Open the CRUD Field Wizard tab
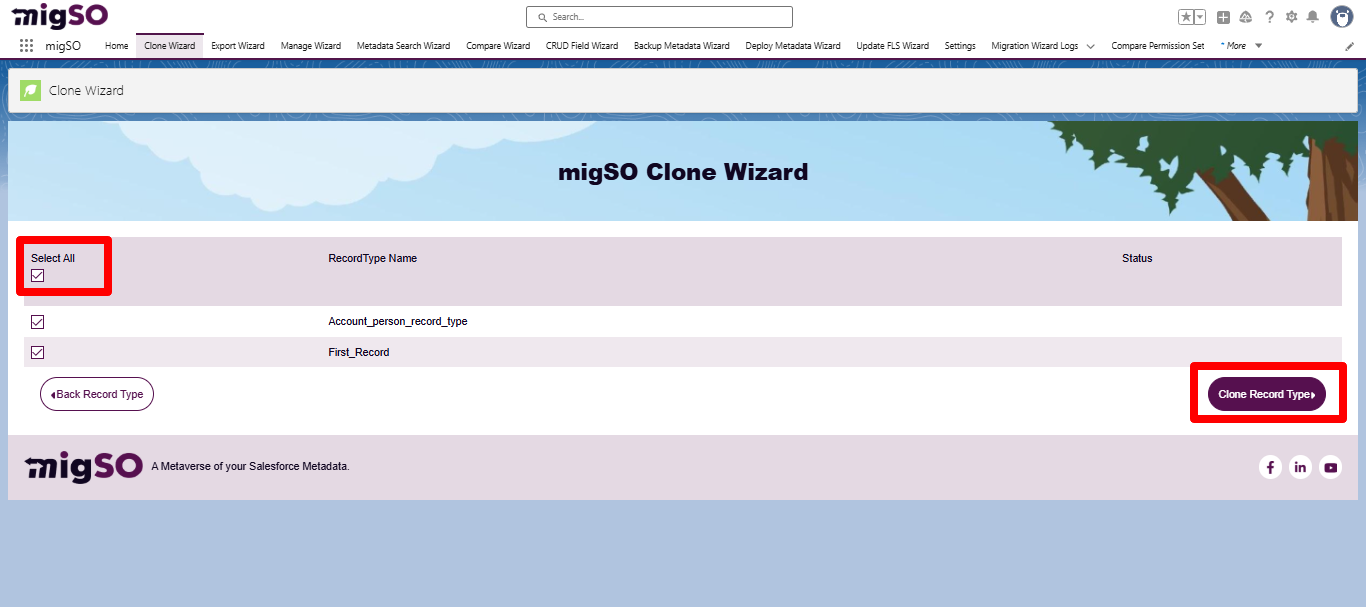Screen dimensions: 1366x607 coord(582,46)
